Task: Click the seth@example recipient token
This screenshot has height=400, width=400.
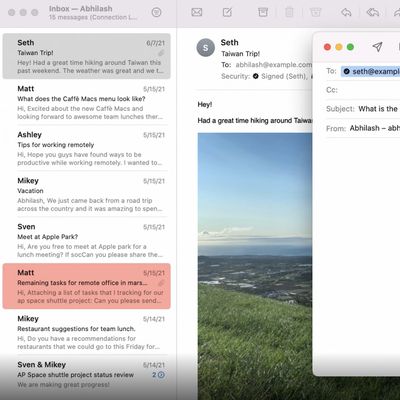Action: pos(370,71)
